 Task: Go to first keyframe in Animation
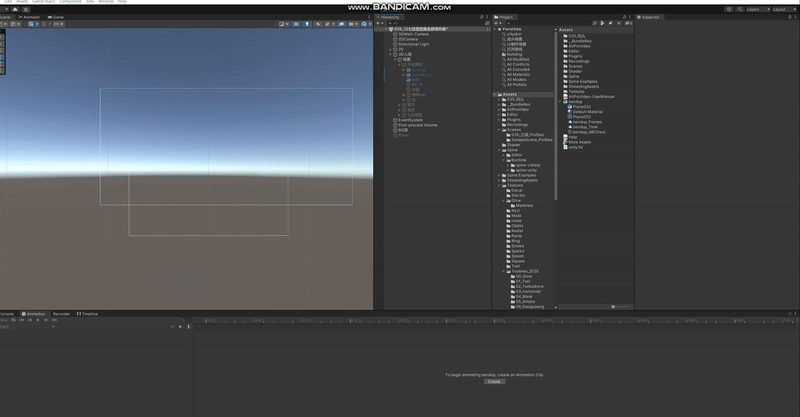click(22, 320)
